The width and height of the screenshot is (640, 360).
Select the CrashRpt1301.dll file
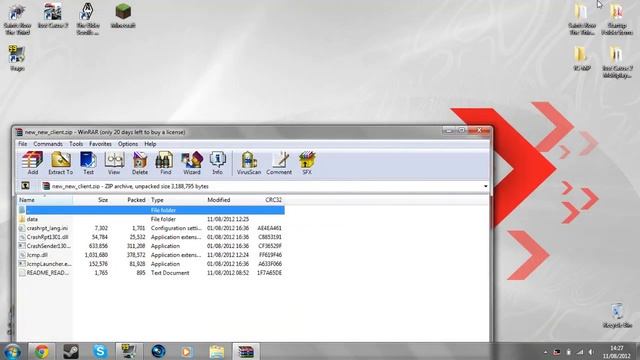pos(151,237)
